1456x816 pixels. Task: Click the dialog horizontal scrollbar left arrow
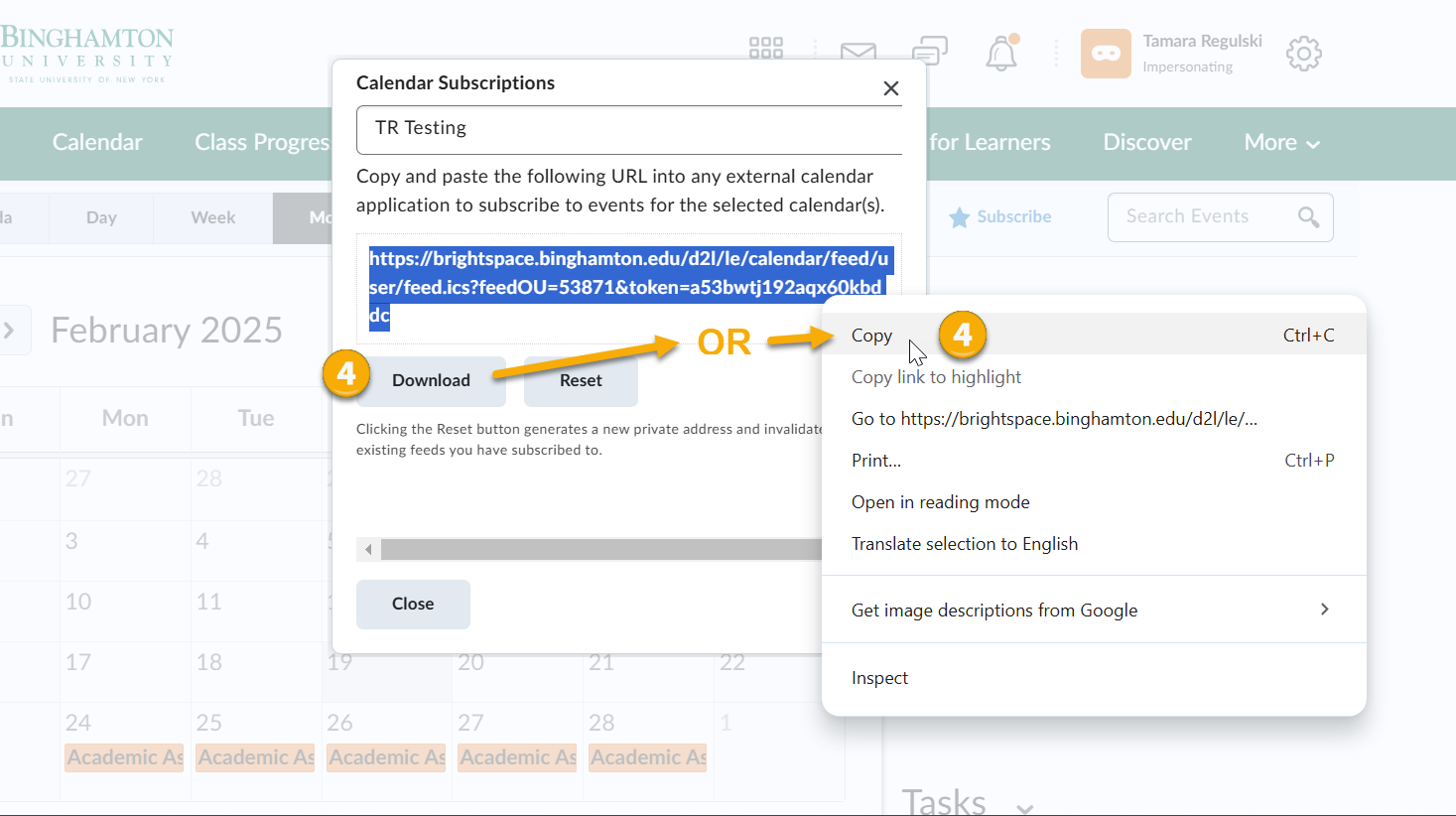click(x=368, y=549)
